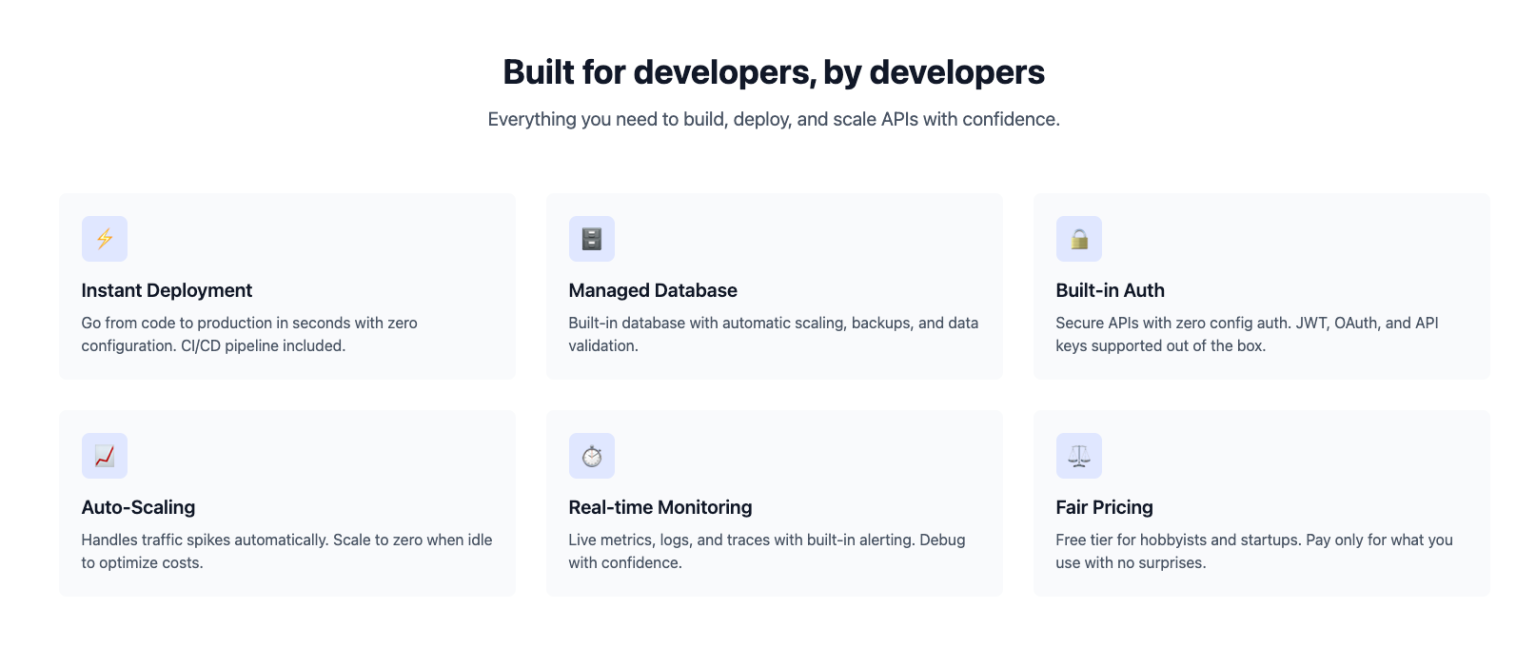Click the rising chart icon above Auto-Scaling
Screen dimensions: 1536x668
coord(104,455)
